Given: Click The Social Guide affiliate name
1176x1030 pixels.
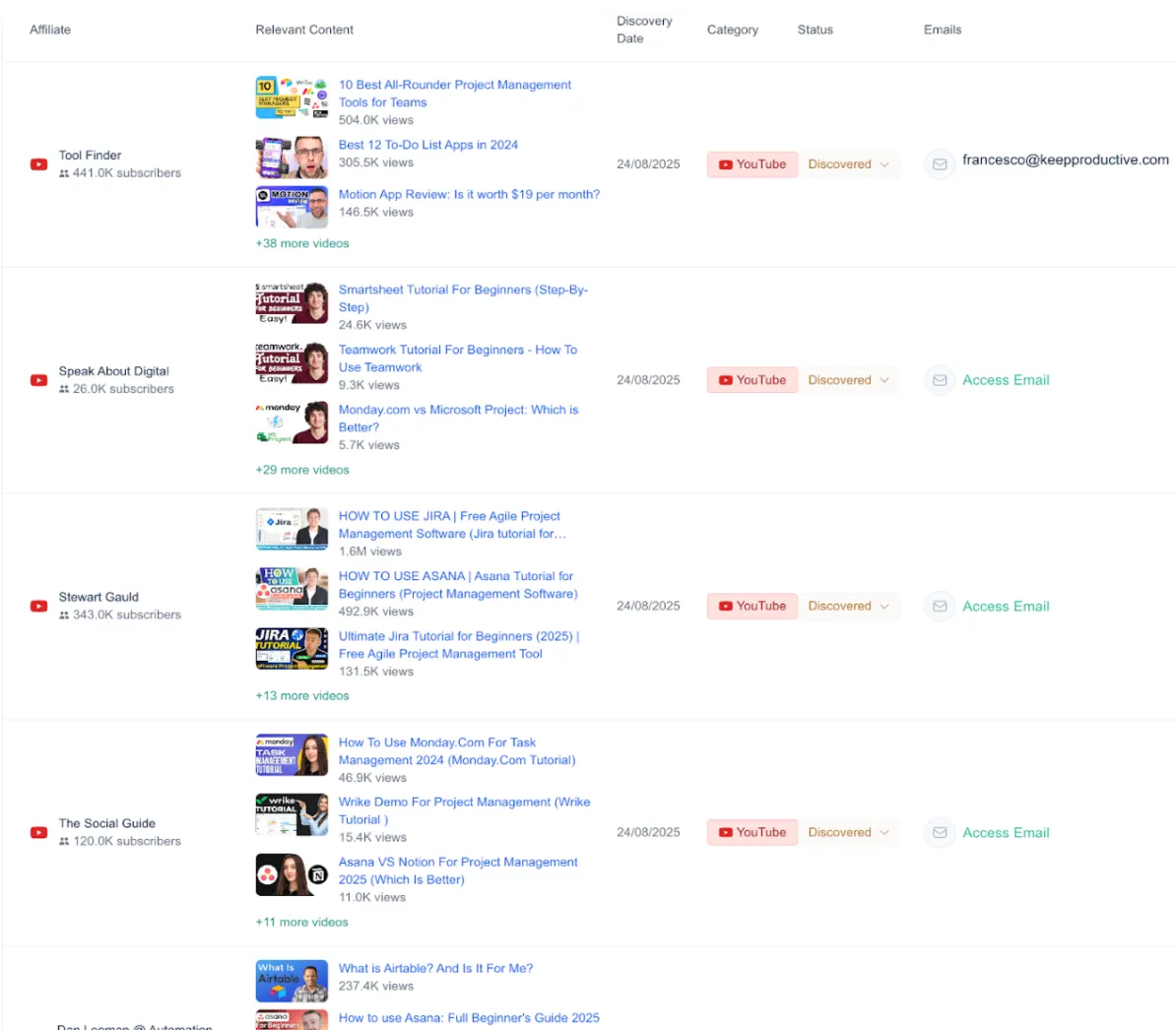Looking at the screenshot, I should point(107,823).
